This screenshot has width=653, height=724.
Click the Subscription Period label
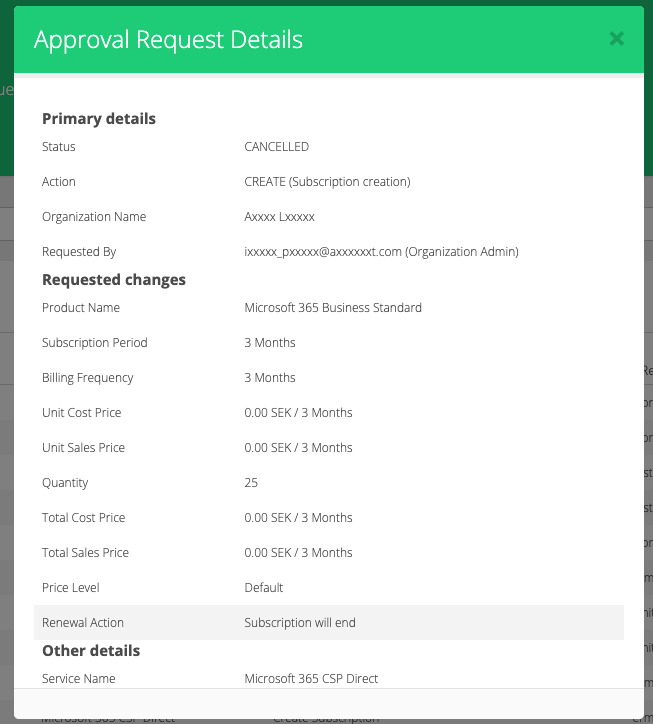95,343
